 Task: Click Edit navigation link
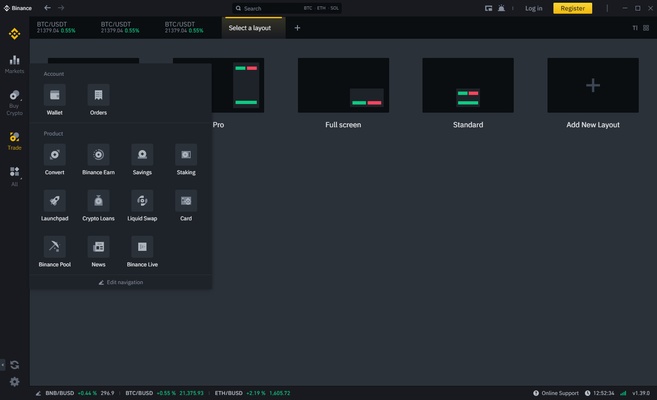tap(121, 282)
